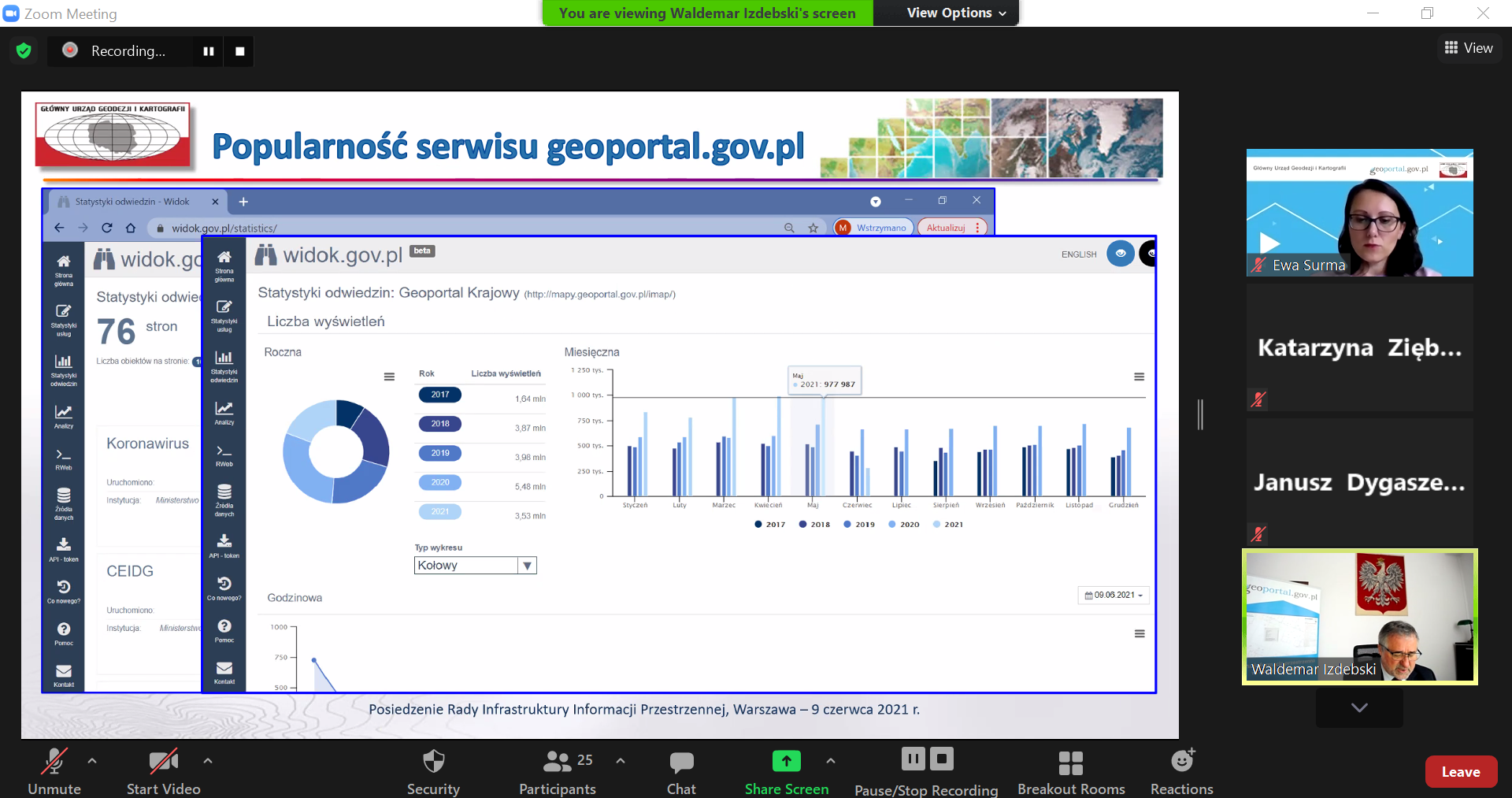The image size is (1512, 798).
Task: Click the Share Screen icon
Action: pyautogui.click(x=786, y=761)
